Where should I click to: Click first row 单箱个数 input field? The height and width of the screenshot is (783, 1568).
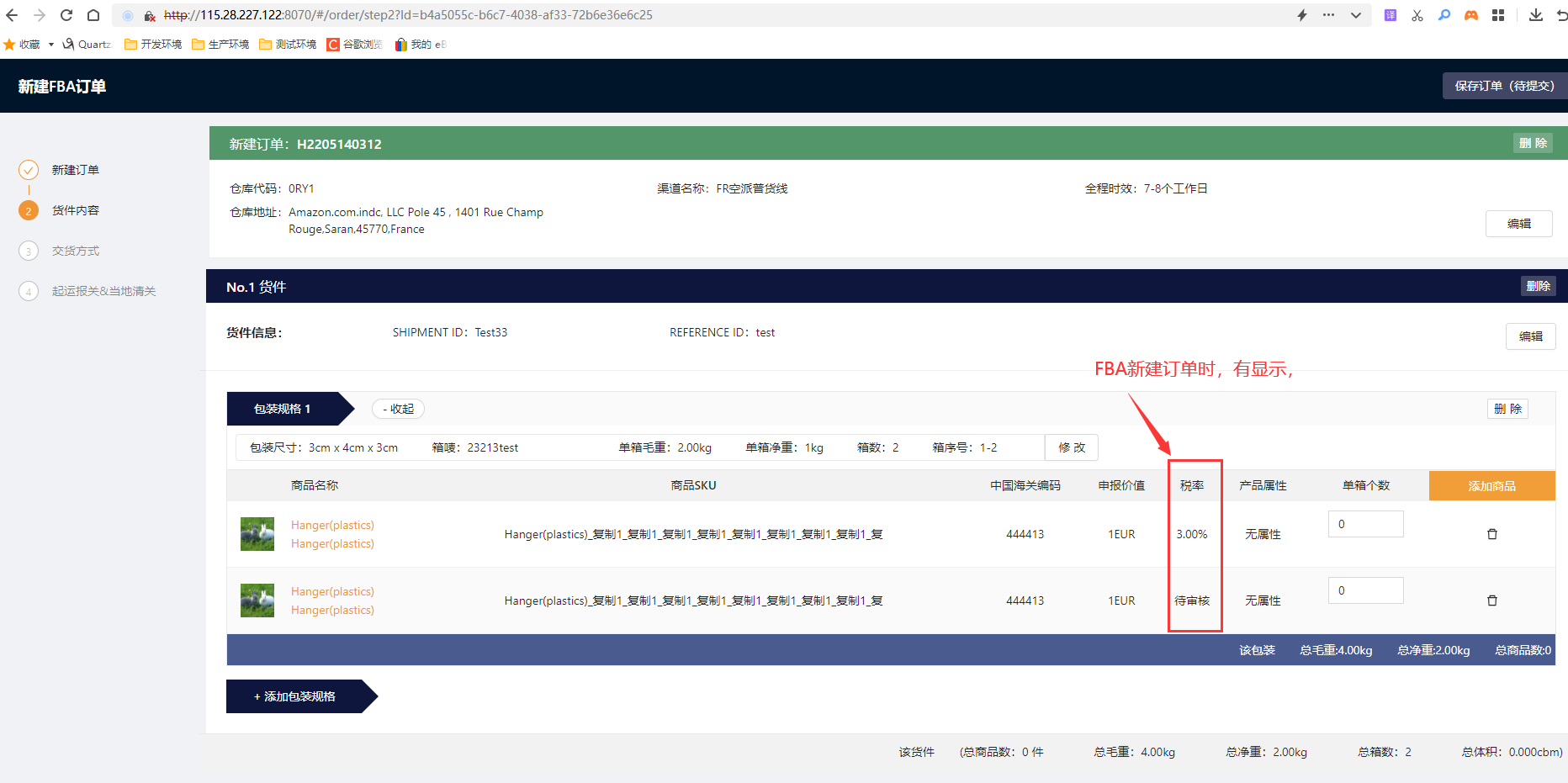(x=1365, y=524)
